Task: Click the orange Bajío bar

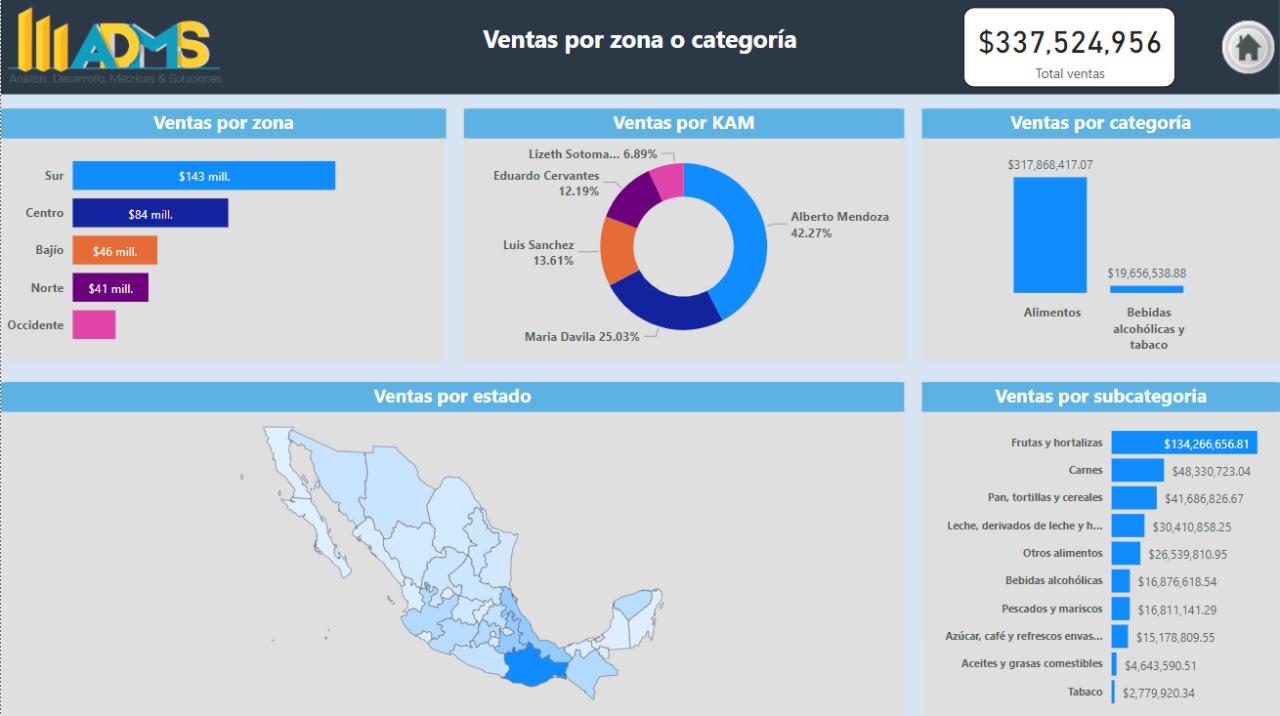Action: tap(114, 251)
